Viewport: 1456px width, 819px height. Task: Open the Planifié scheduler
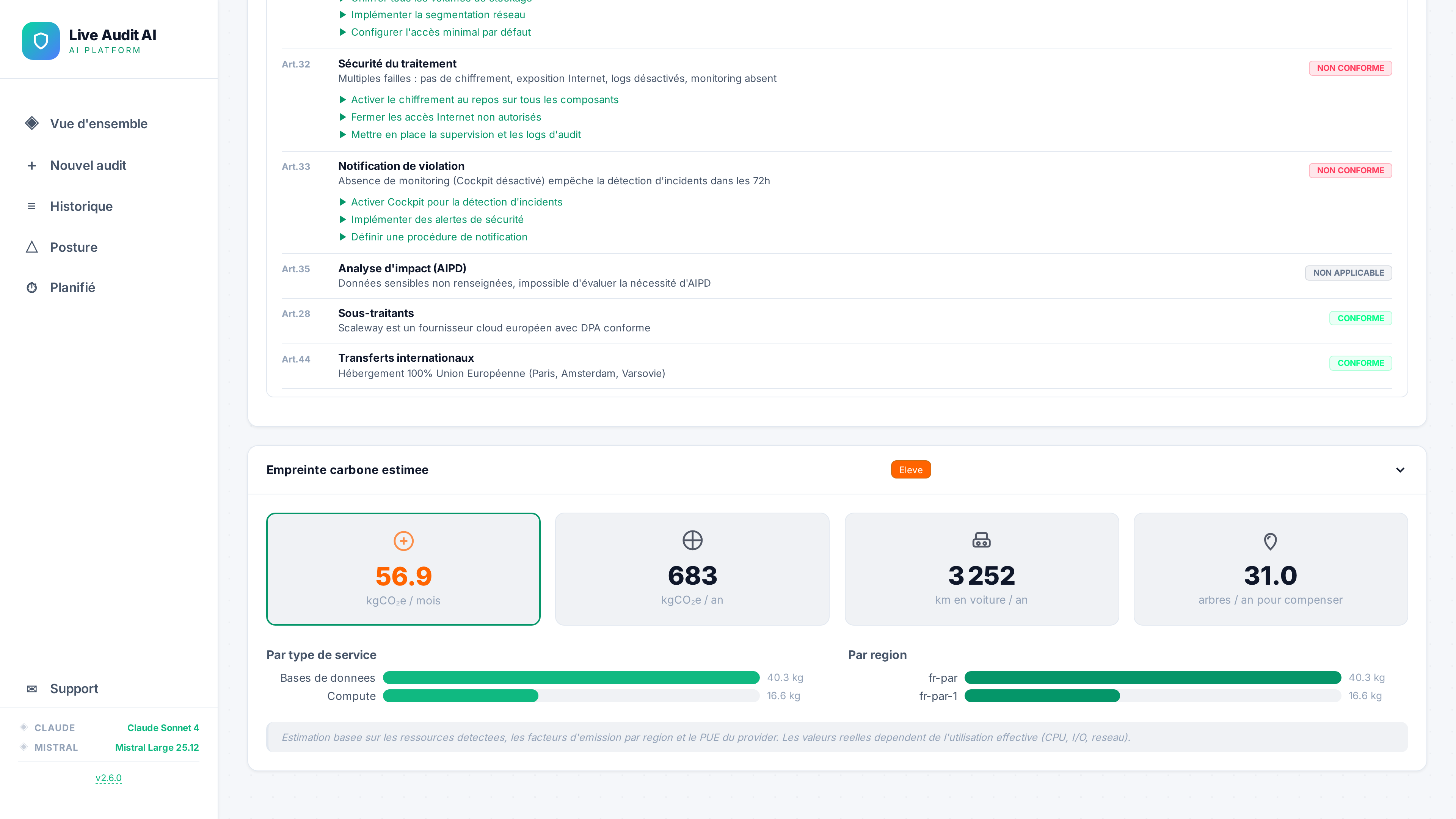(x=72, y=287)
